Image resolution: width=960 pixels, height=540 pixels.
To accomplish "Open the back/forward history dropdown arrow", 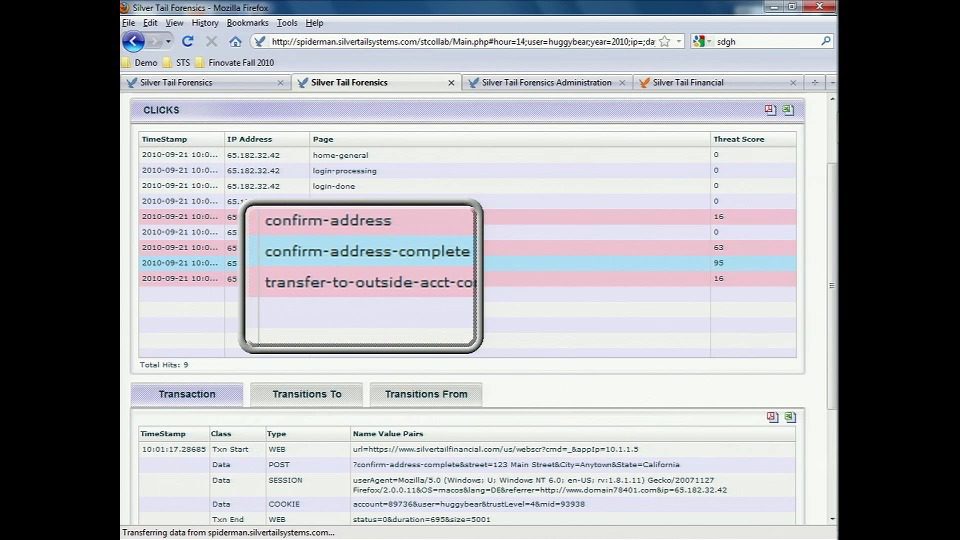I will 168,42.
